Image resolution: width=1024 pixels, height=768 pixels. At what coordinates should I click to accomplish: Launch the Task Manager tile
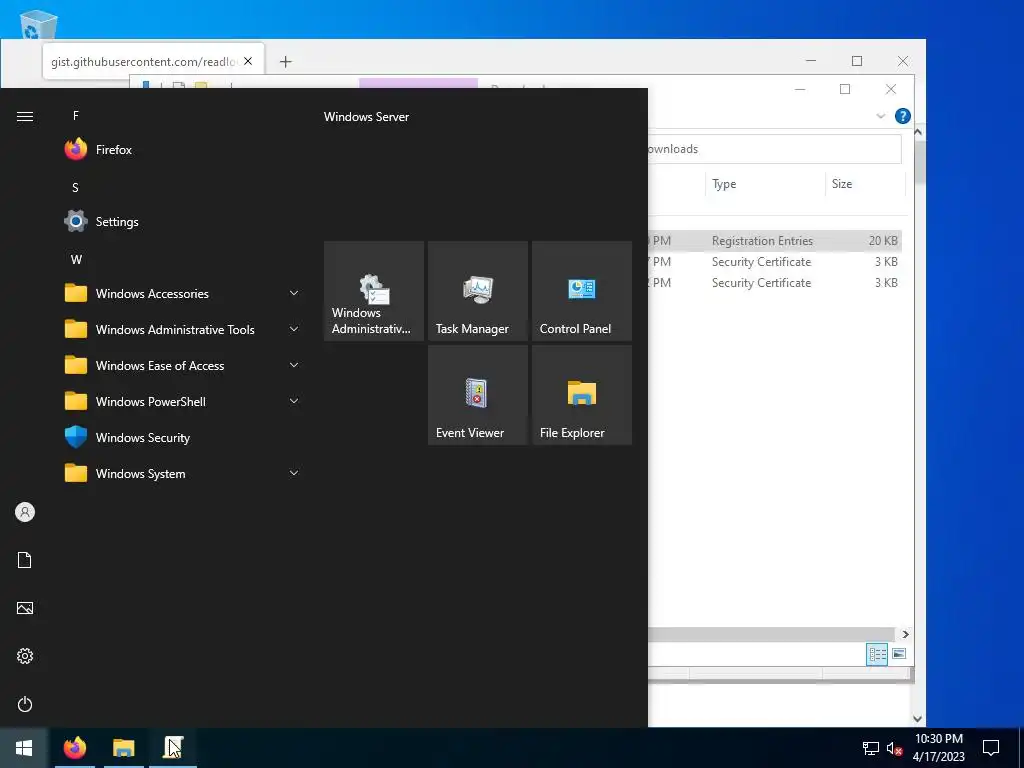pyautogui.click(x=478, y=291)
